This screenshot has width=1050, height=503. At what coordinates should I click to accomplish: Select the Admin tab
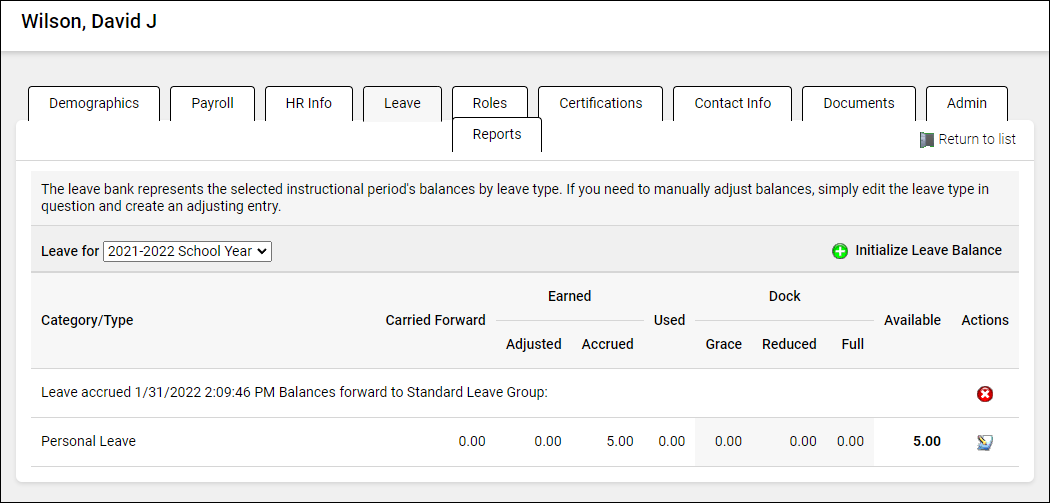pos(966,103)
